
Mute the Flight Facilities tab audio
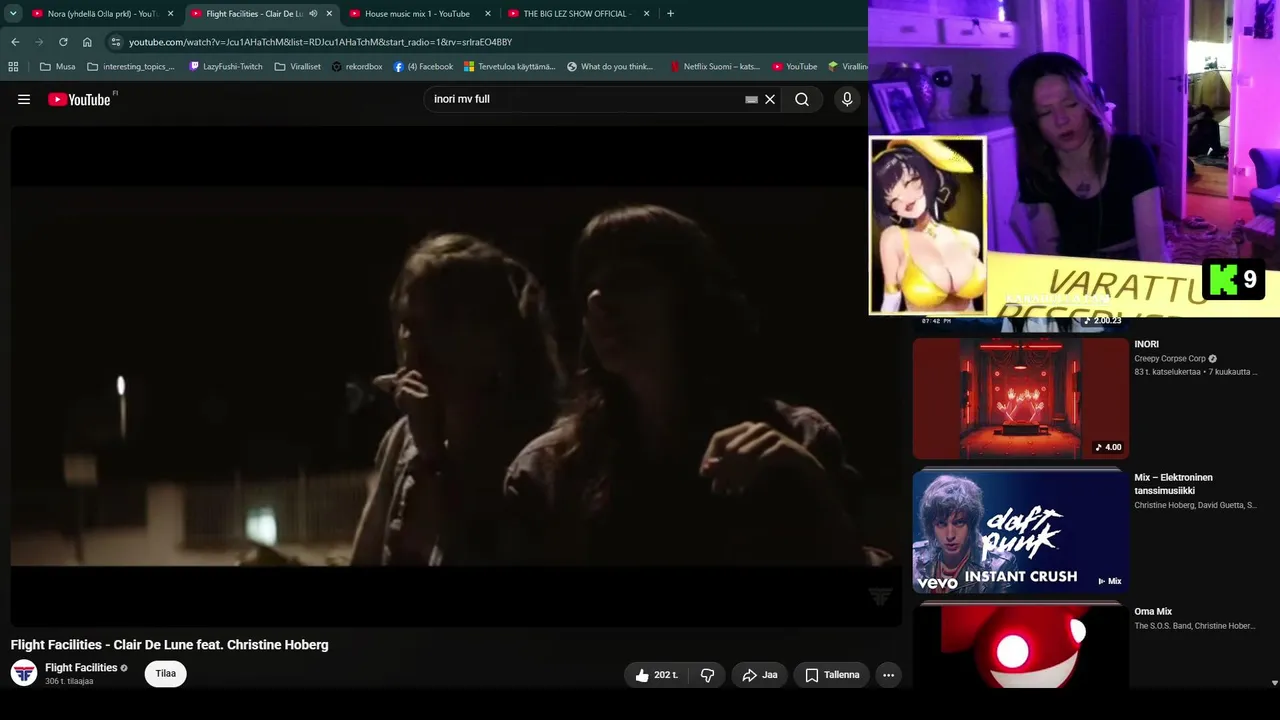tap(313, 14)
